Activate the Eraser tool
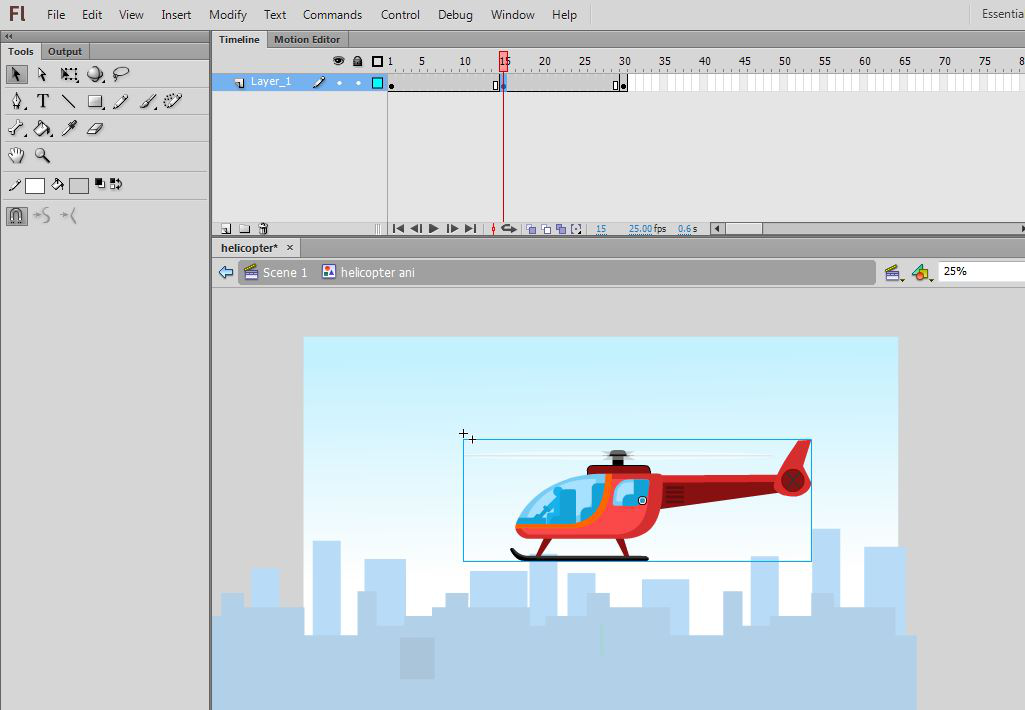The height and width of the screenshot is (710, 1025). 95,128
